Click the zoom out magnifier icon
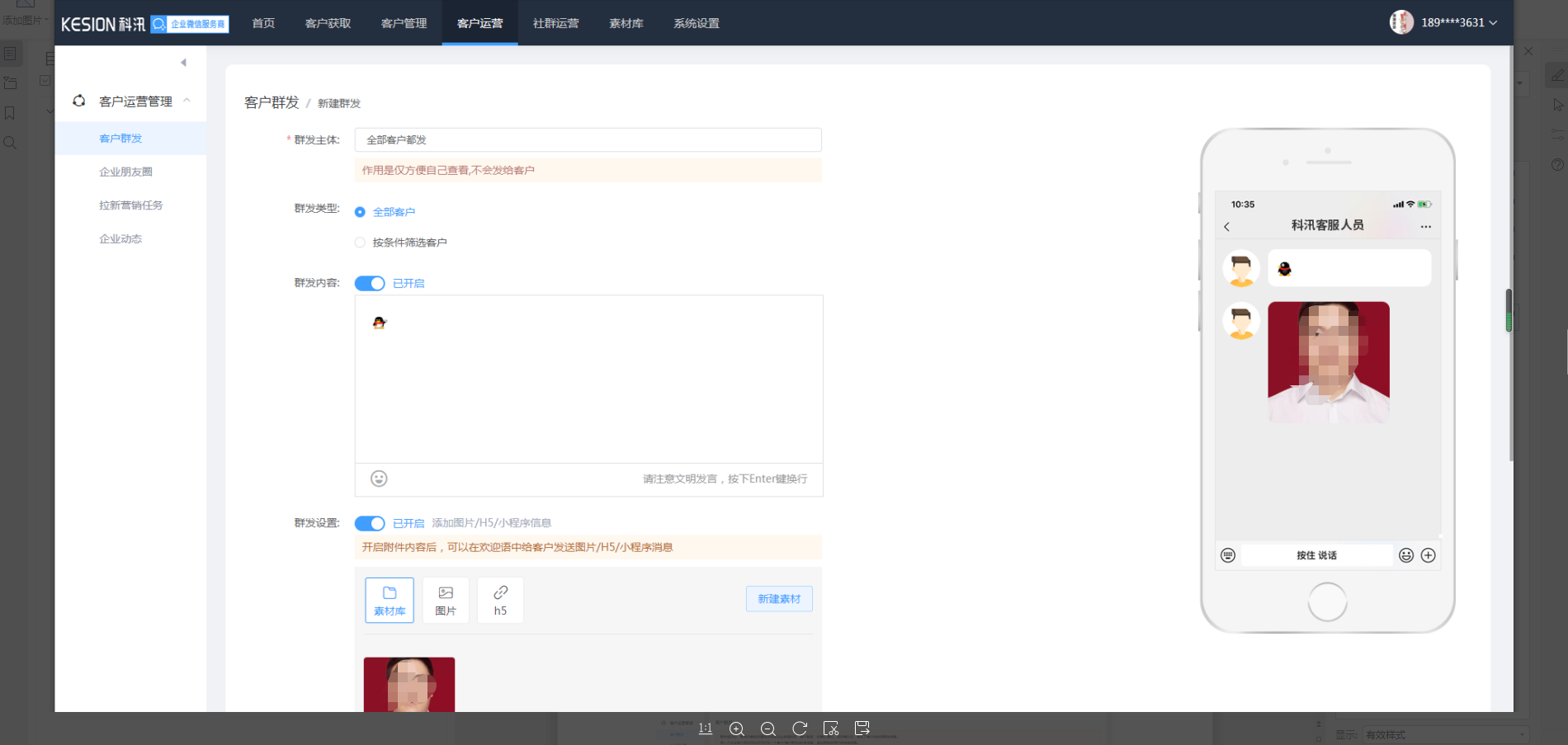Viewport: 1568px width, 745px height. [768, 728]
